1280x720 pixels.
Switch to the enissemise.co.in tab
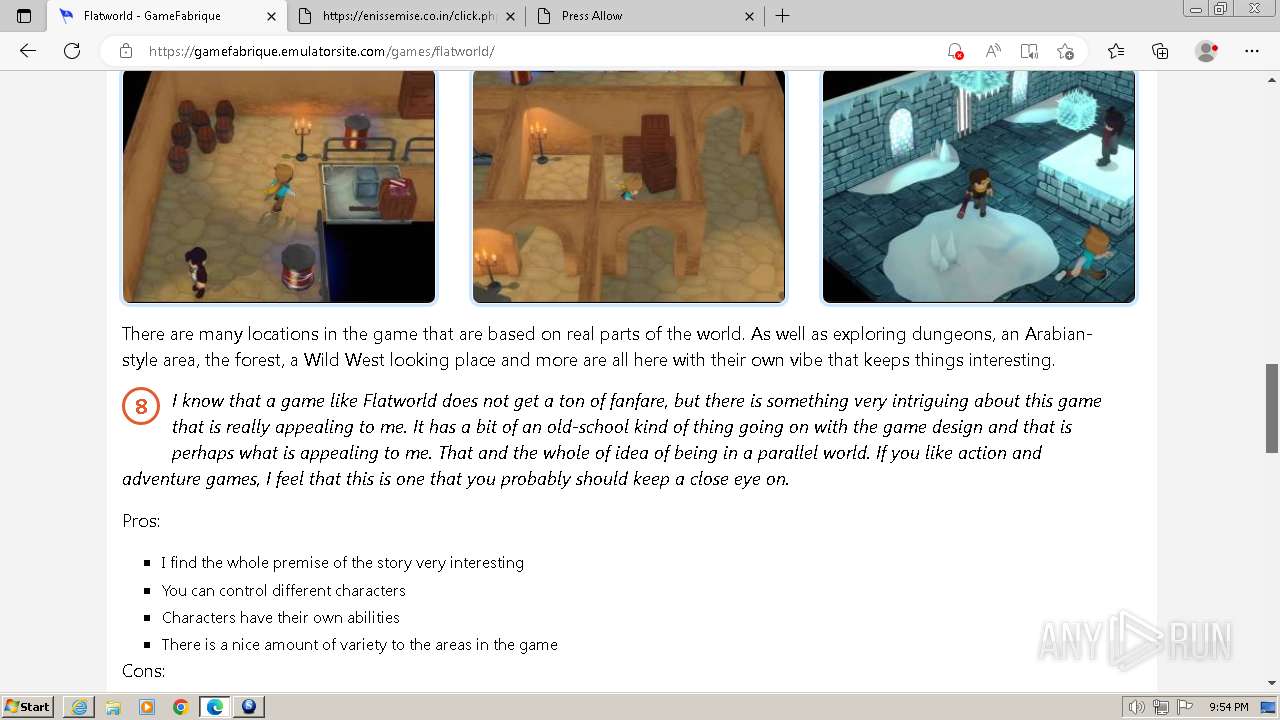click(407, 16)
